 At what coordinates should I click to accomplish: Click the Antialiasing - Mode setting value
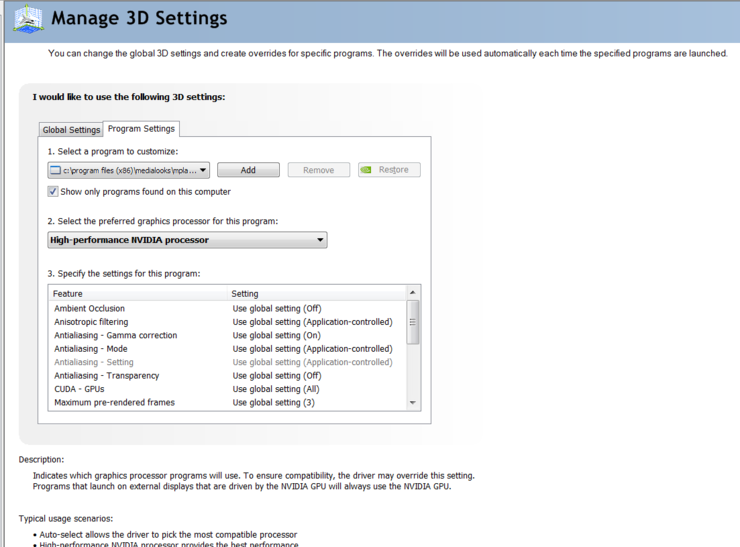(312, 349)
